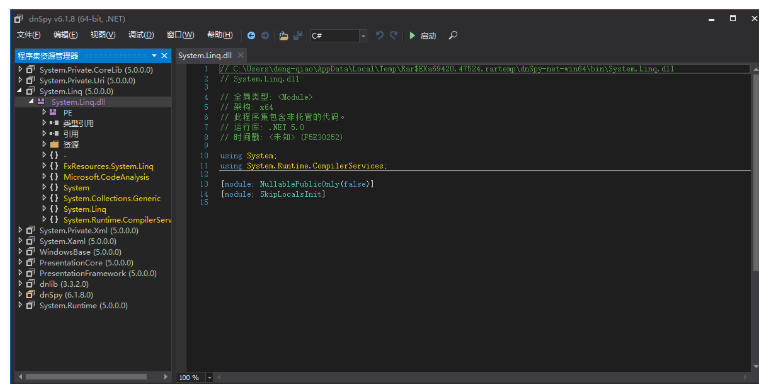Image resolution: width=759 pixels, height=384 pixels.
Task: Open the 100 % zoom dropdown
Action: [210, 377]
